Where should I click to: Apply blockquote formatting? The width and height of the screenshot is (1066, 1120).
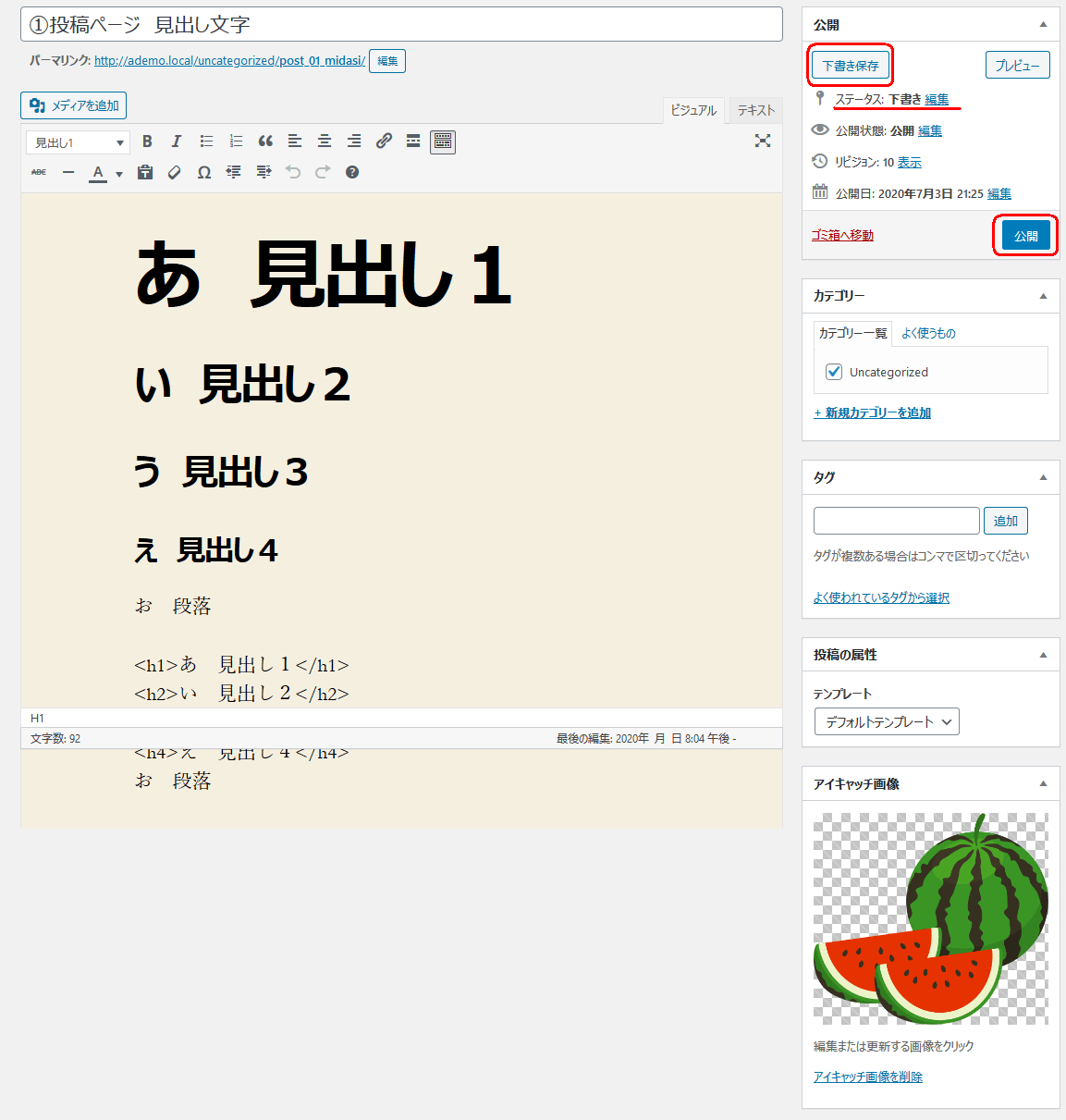265,142
